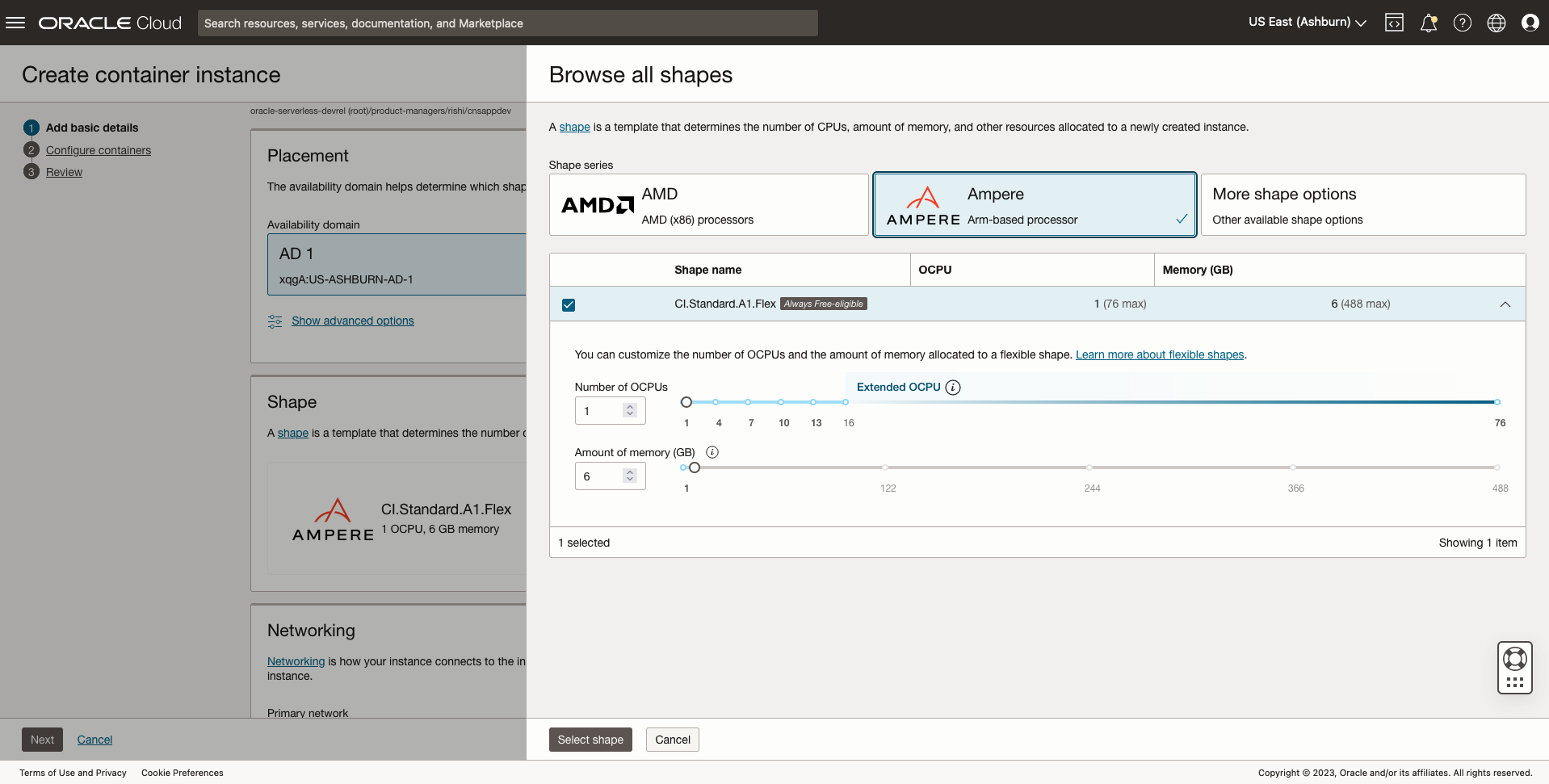Open Learn more about flexible shapes link

pyautogui.click(x=1159, y=354)
